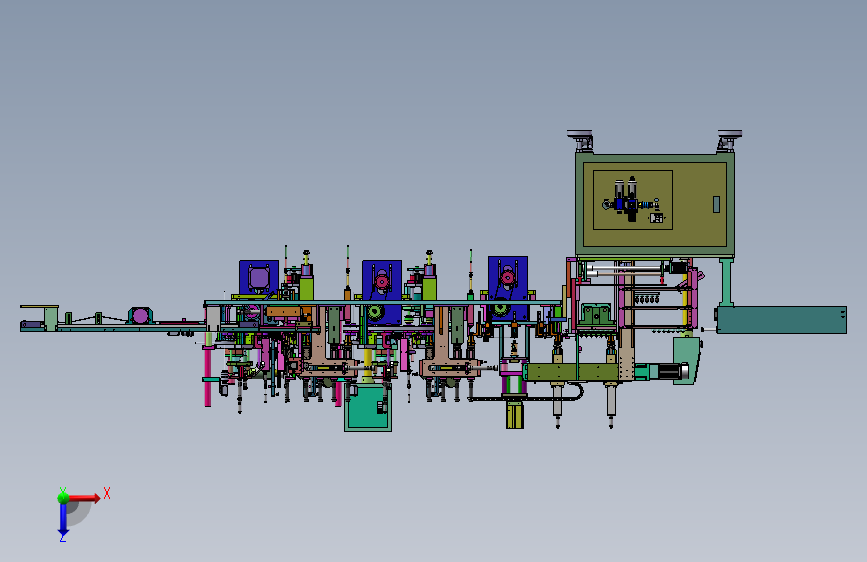Image resolution: width=867 pixels, height=562 pixels.
Task: Select the leftmost blue panel with purple part
Action: coord(259,278)
